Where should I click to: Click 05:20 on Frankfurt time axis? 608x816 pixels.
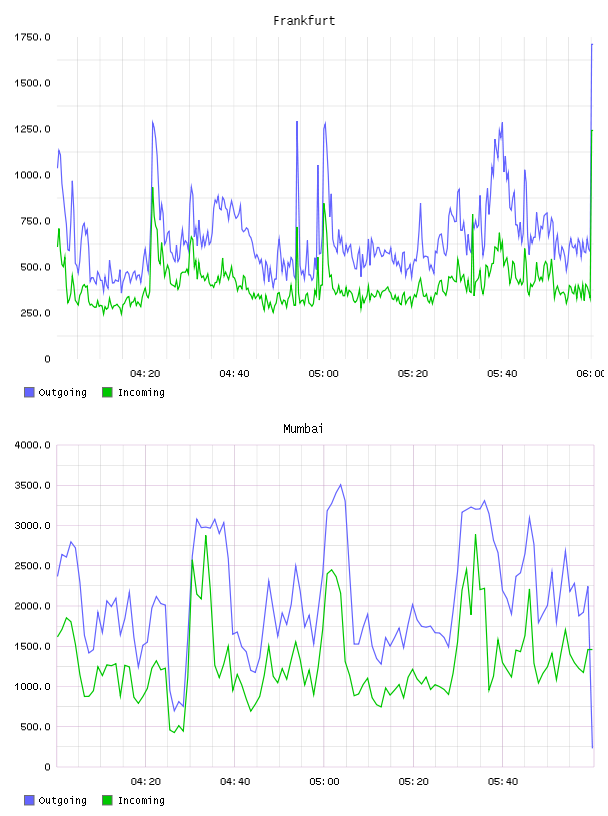(413, 374)
